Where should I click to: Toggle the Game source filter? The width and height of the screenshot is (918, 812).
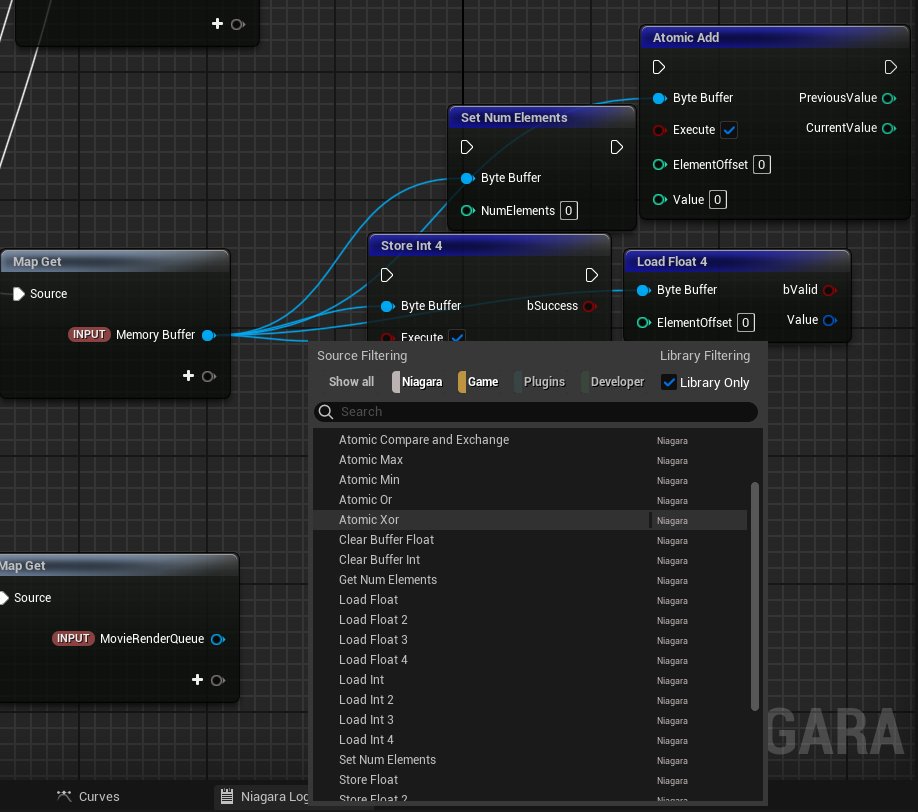(x=478, y=382)
